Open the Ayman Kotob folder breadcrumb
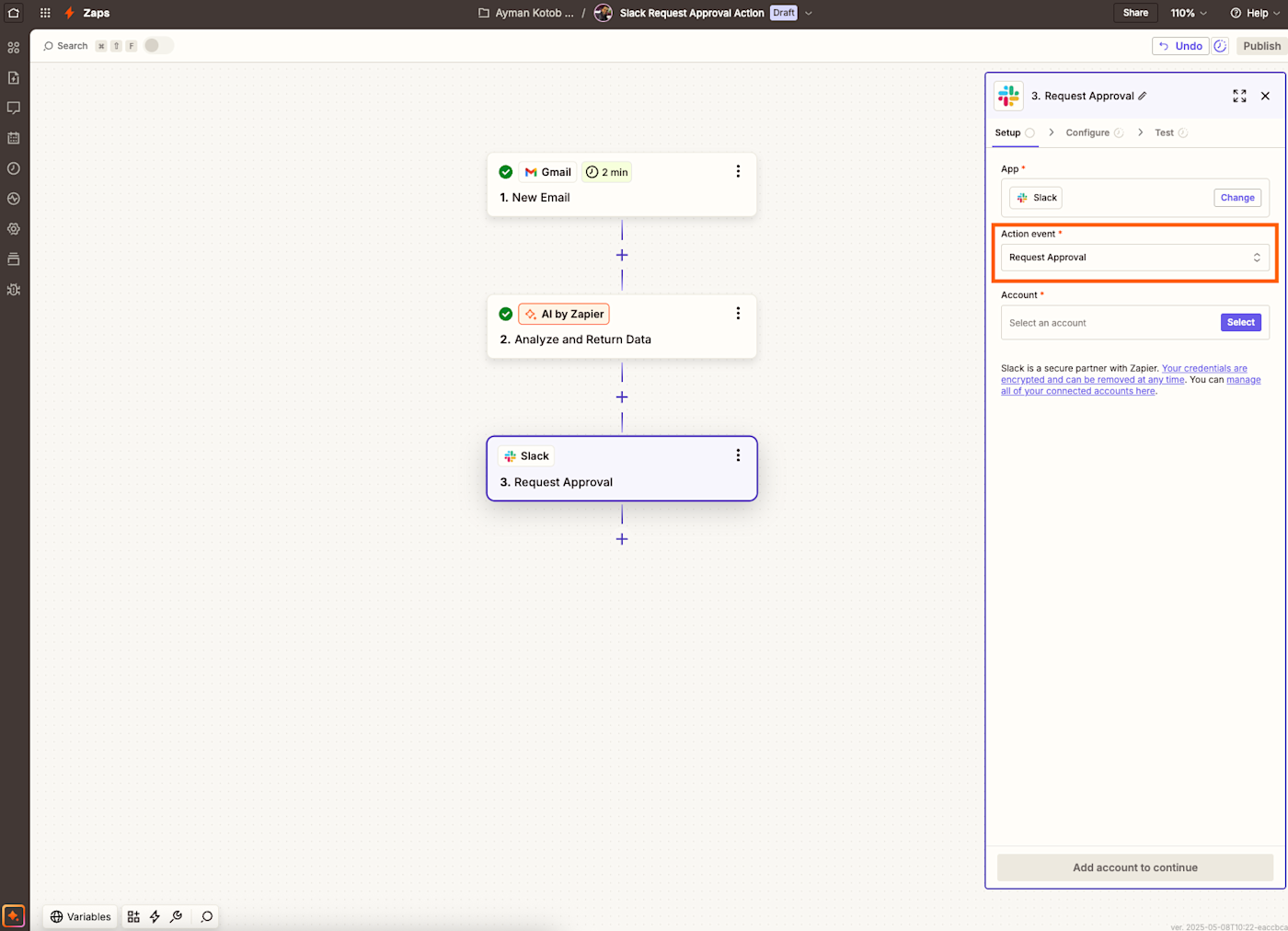Screen dimensions: 1288x931 pyautogui.click(x=526, y=13)
